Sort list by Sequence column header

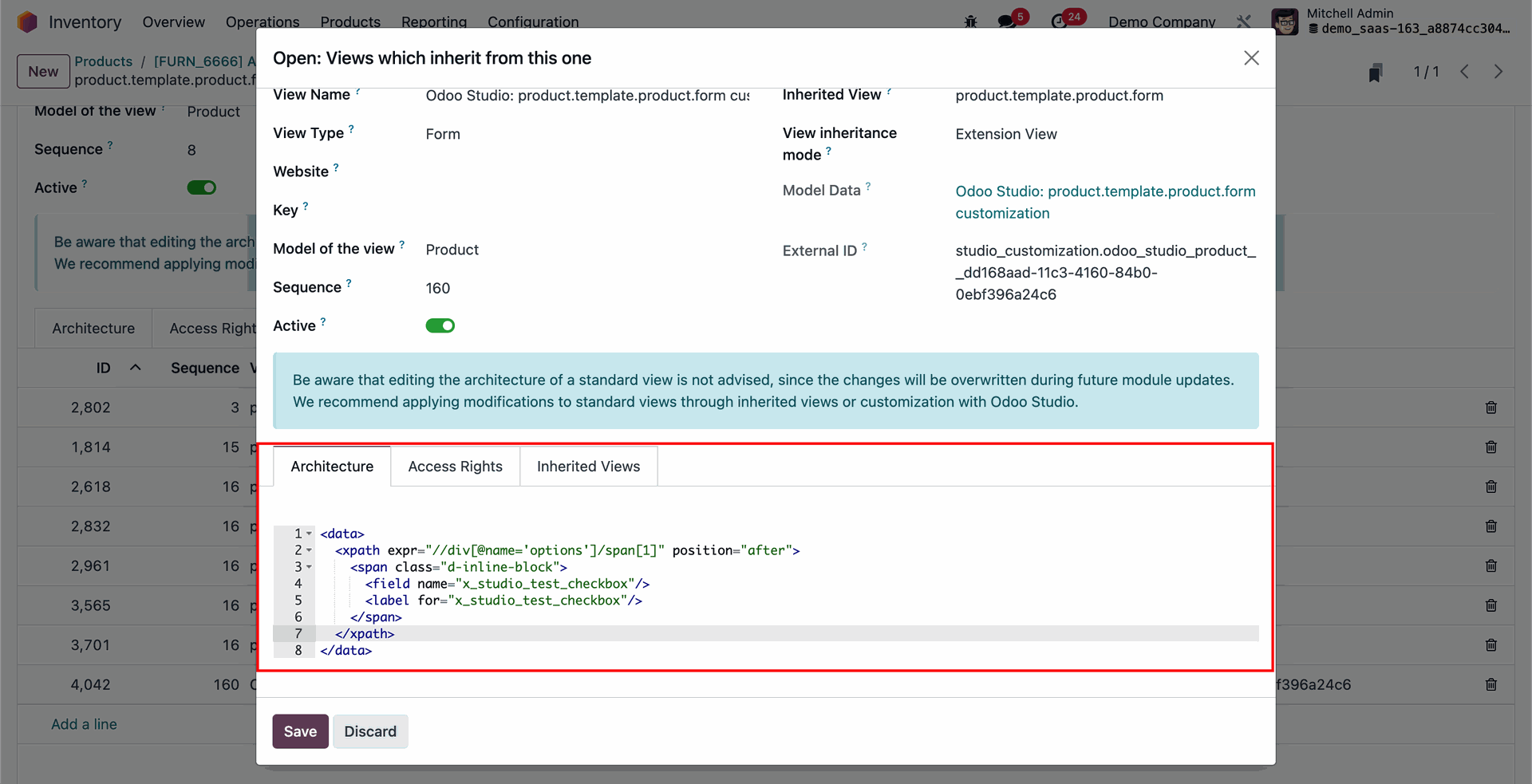[x=205, y=368]
